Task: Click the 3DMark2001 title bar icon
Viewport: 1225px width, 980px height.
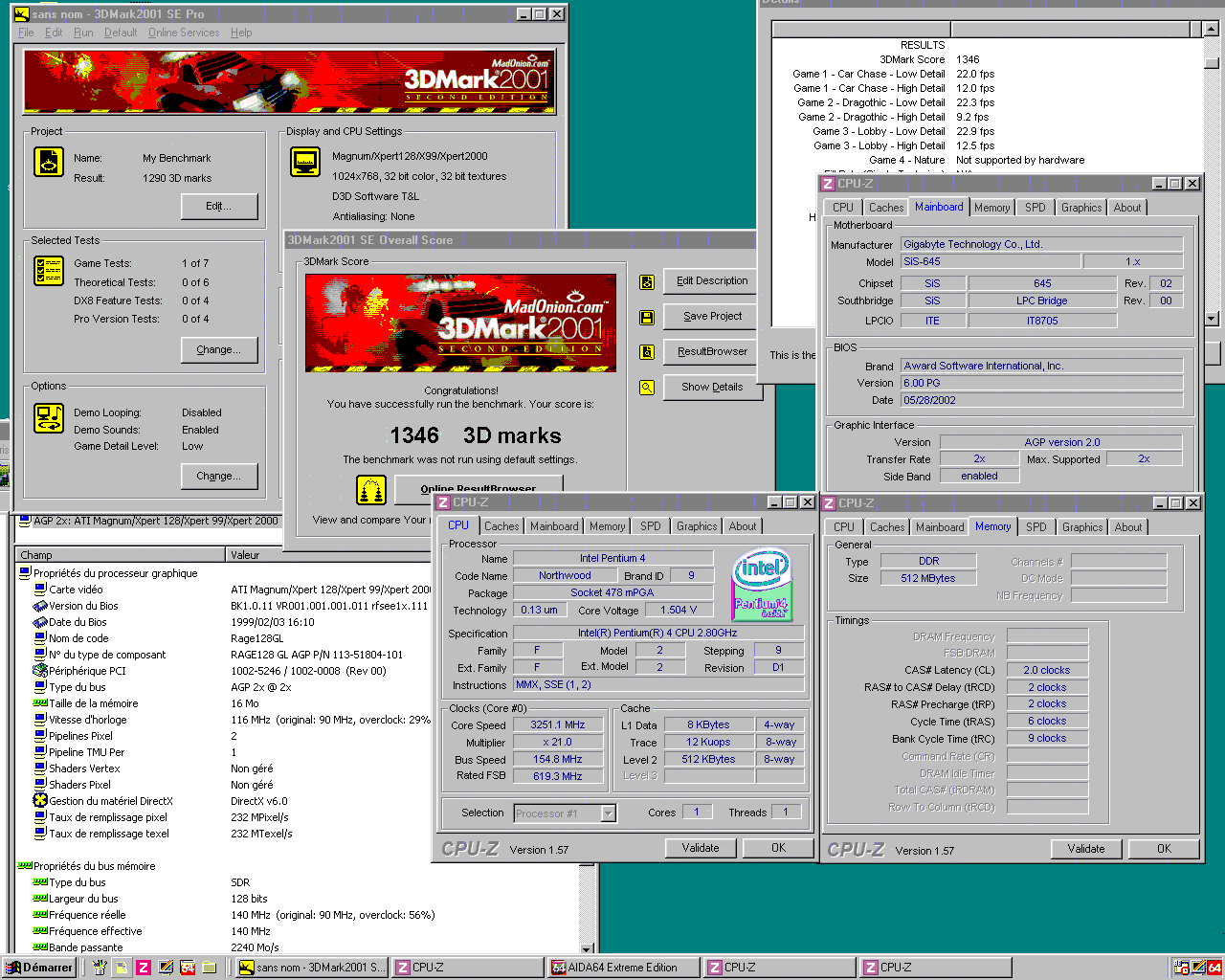Action: pyautogui.click(x=22, y=14)
